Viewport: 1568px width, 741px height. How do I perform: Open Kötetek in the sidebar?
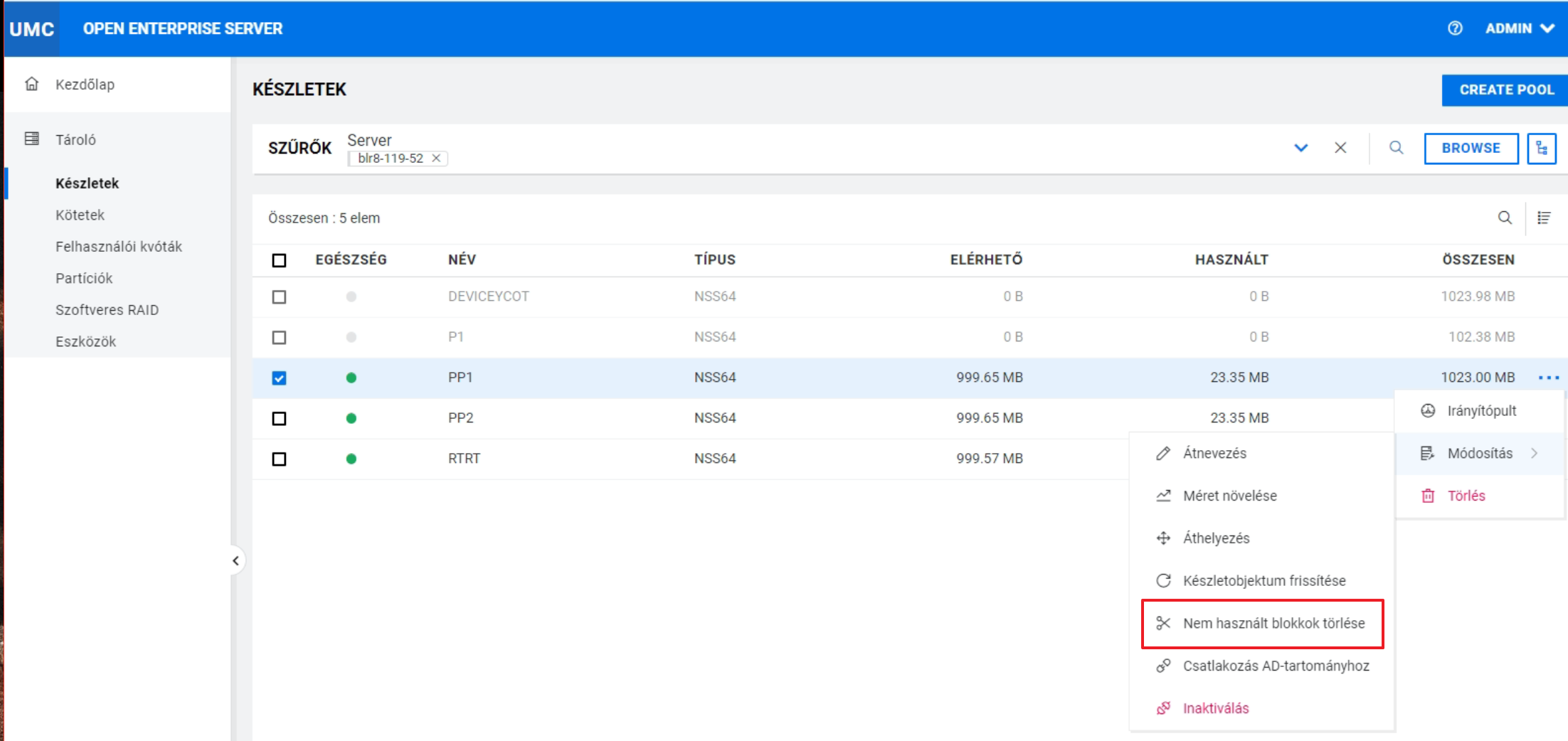click(x=80, y=215)
